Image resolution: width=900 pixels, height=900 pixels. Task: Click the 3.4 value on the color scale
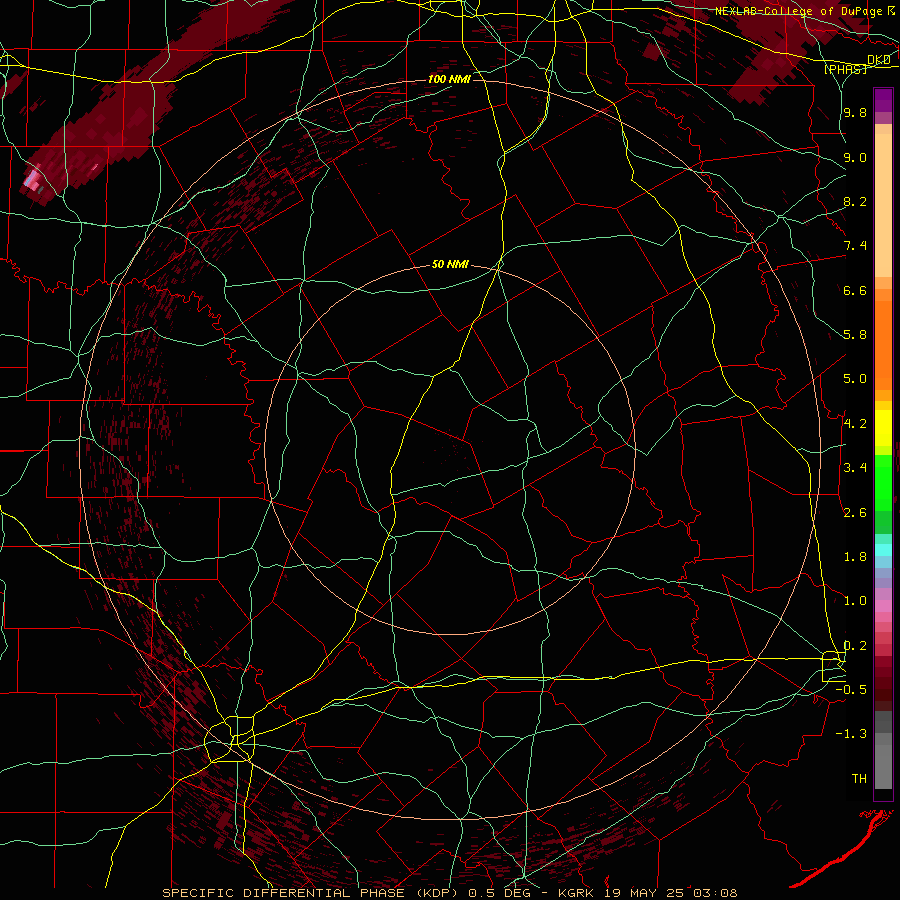855,468
